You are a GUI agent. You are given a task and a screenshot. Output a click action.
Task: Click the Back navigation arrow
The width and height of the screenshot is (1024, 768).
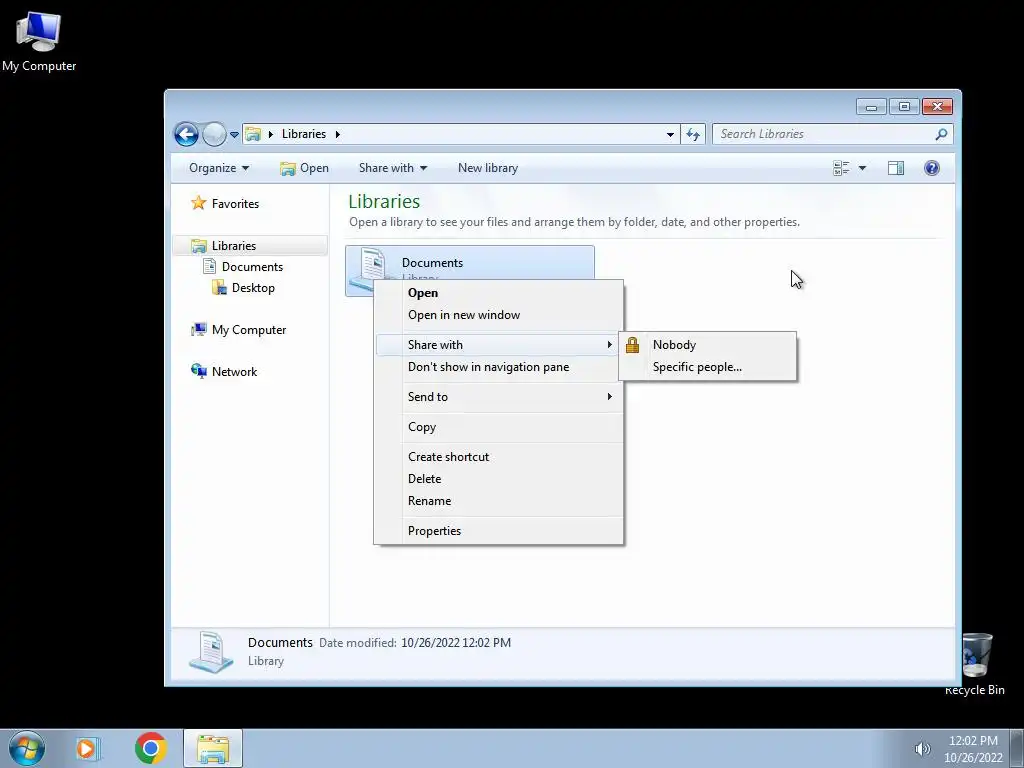(x=186, y=135)
